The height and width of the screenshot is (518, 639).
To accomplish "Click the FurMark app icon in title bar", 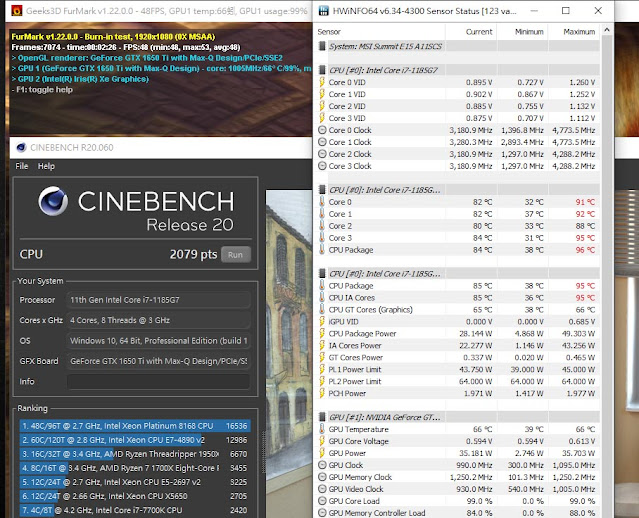I will tap(17, 11).
